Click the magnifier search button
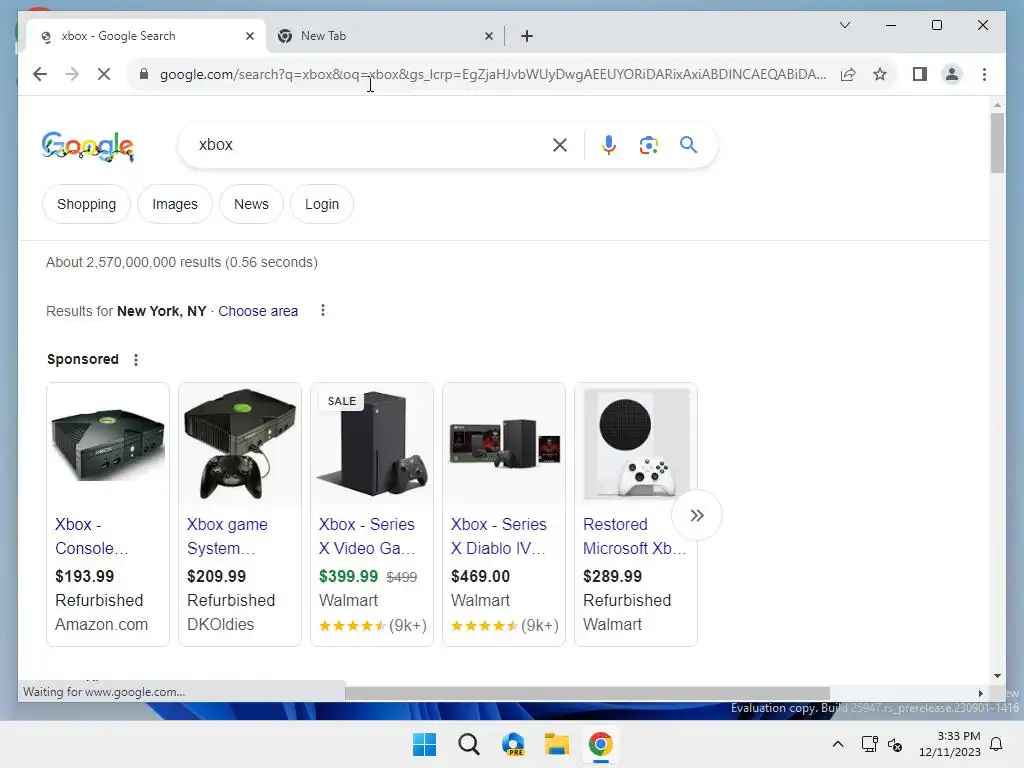1024x768 pixels. point(688,145)
